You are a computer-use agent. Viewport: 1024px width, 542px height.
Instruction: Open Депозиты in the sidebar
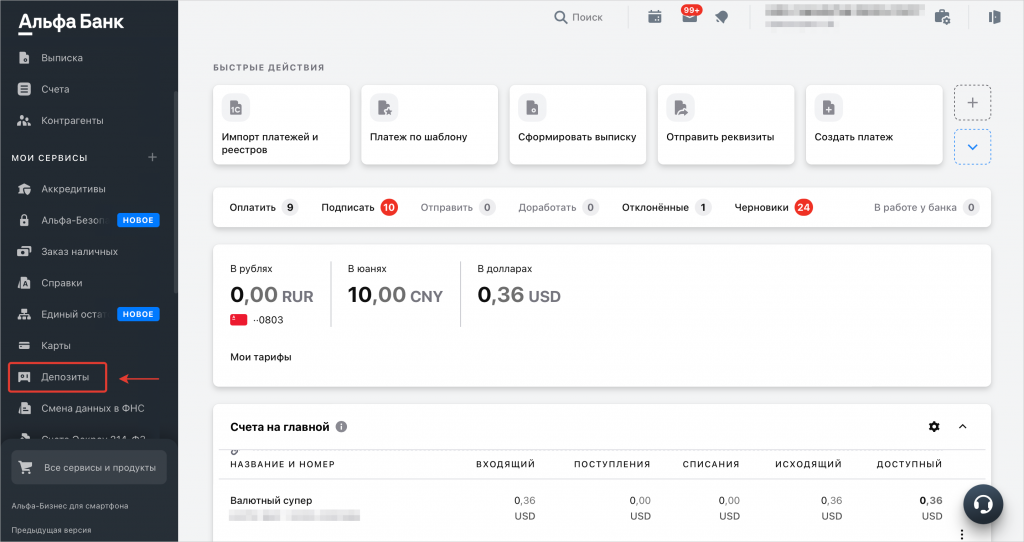pos(65,377)
